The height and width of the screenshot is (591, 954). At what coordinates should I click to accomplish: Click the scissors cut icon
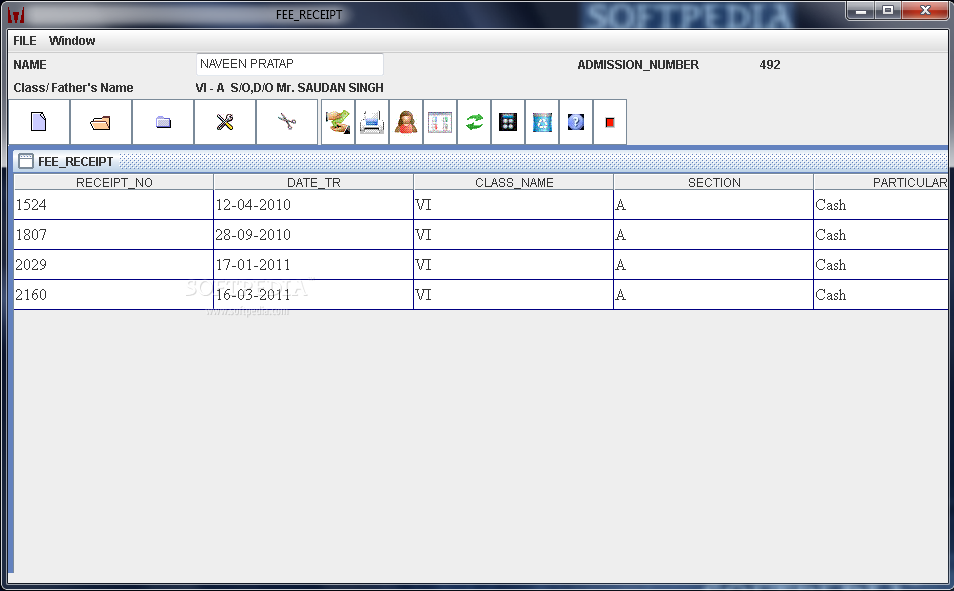click(x=287, y=122)
